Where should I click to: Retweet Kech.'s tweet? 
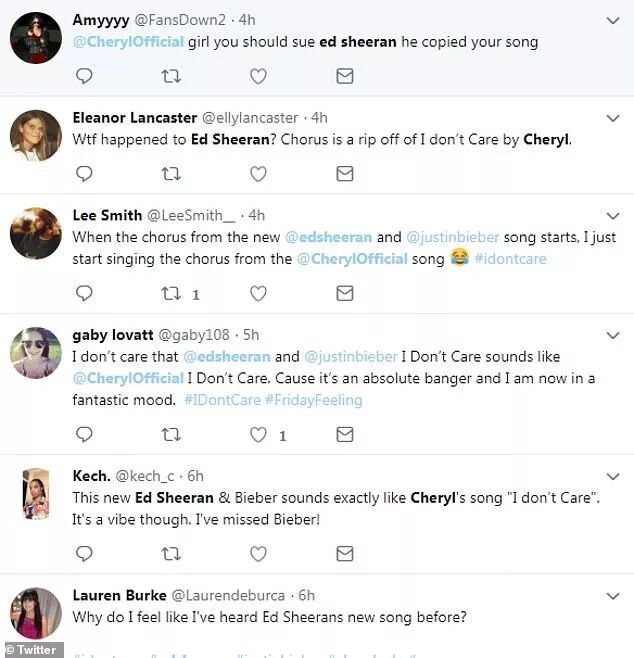coord(171,552)
